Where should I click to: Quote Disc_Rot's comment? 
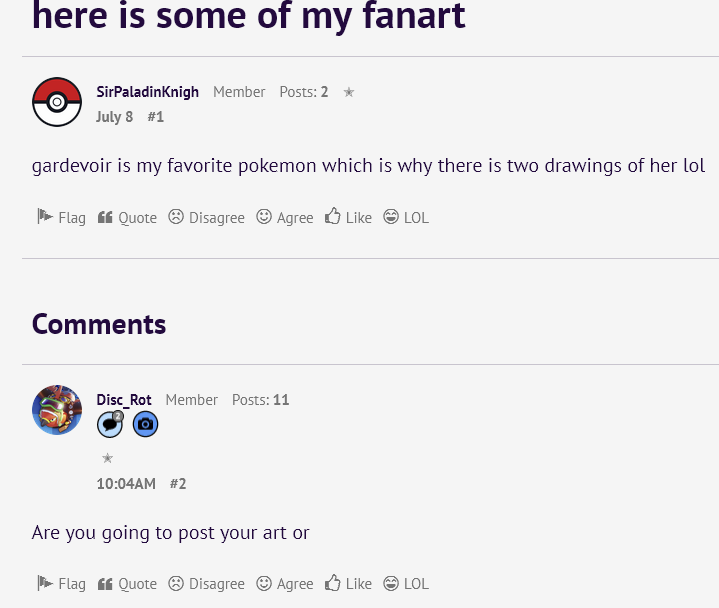coord(127,583)
